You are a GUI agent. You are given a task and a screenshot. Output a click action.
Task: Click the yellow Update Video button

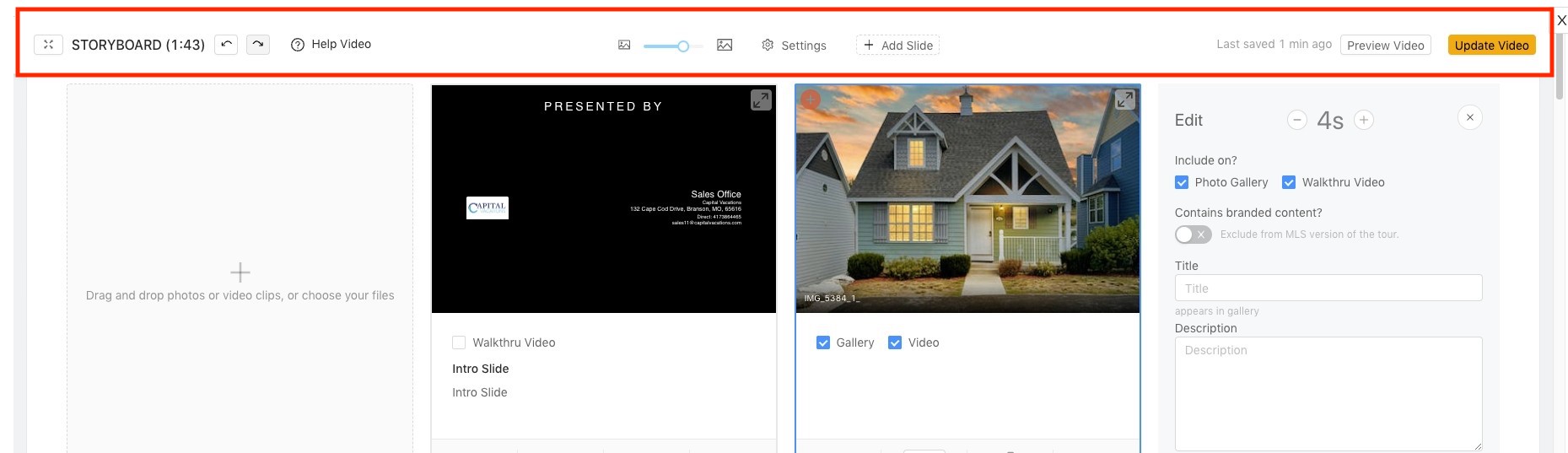pos(1491,46)
